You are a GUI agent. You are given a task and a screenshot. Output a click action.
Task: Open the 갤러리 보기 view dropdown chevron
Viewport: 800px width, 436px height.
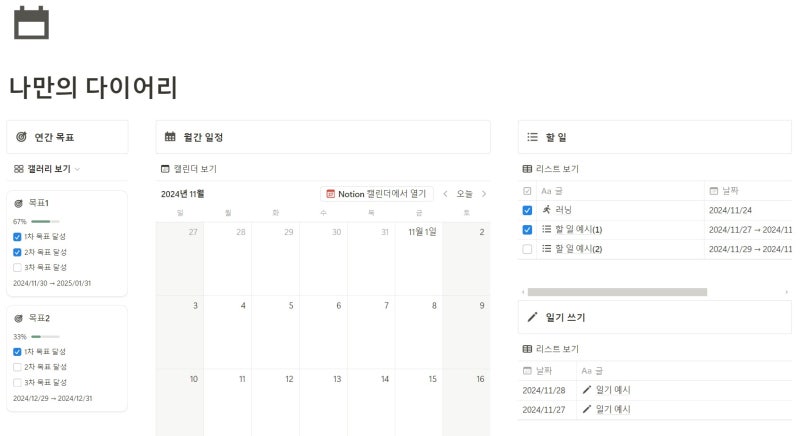(x=77, y=169)
